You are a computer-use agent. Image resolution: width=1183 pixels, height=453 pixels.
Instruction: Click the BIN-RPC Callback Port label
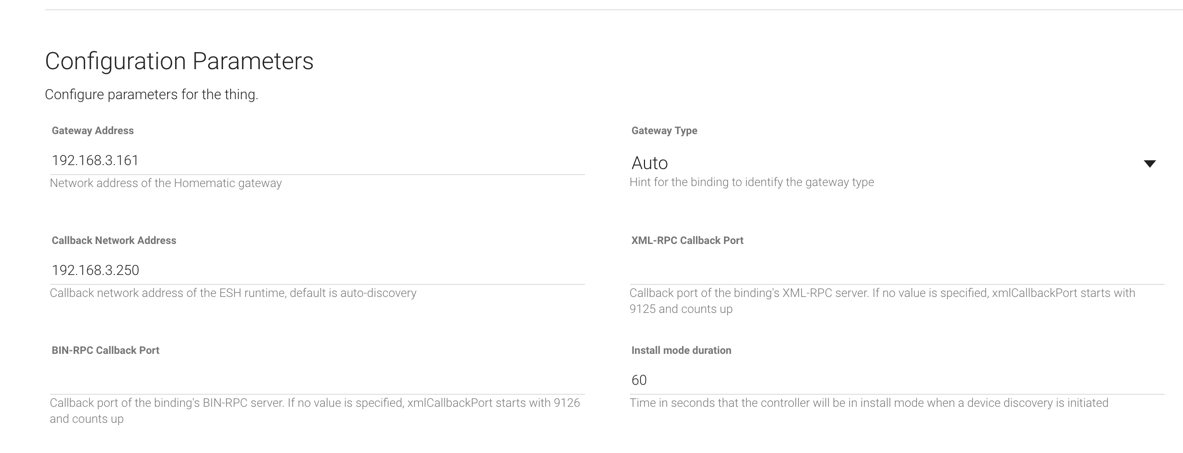[105, 350]
